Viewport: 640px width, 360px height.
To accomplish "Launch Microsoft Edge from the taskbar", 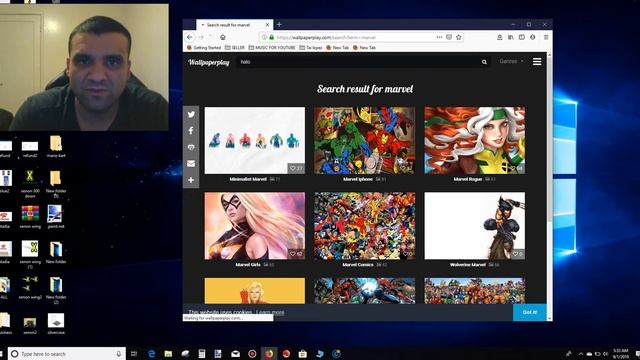I will click(x=151, y=354).
